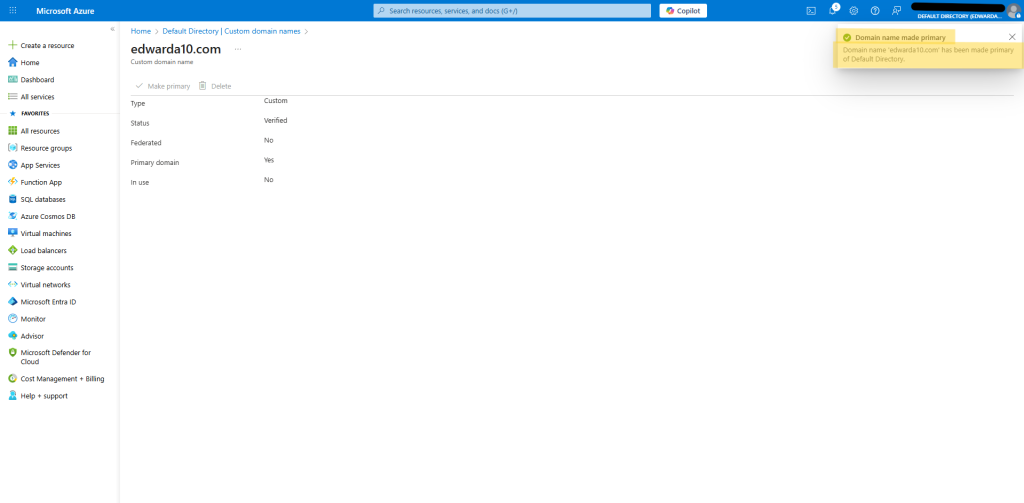The image size is (1024, 503).
Task: Focus the Search resources, services, and docs box
Action: click(x=512, y=10)
